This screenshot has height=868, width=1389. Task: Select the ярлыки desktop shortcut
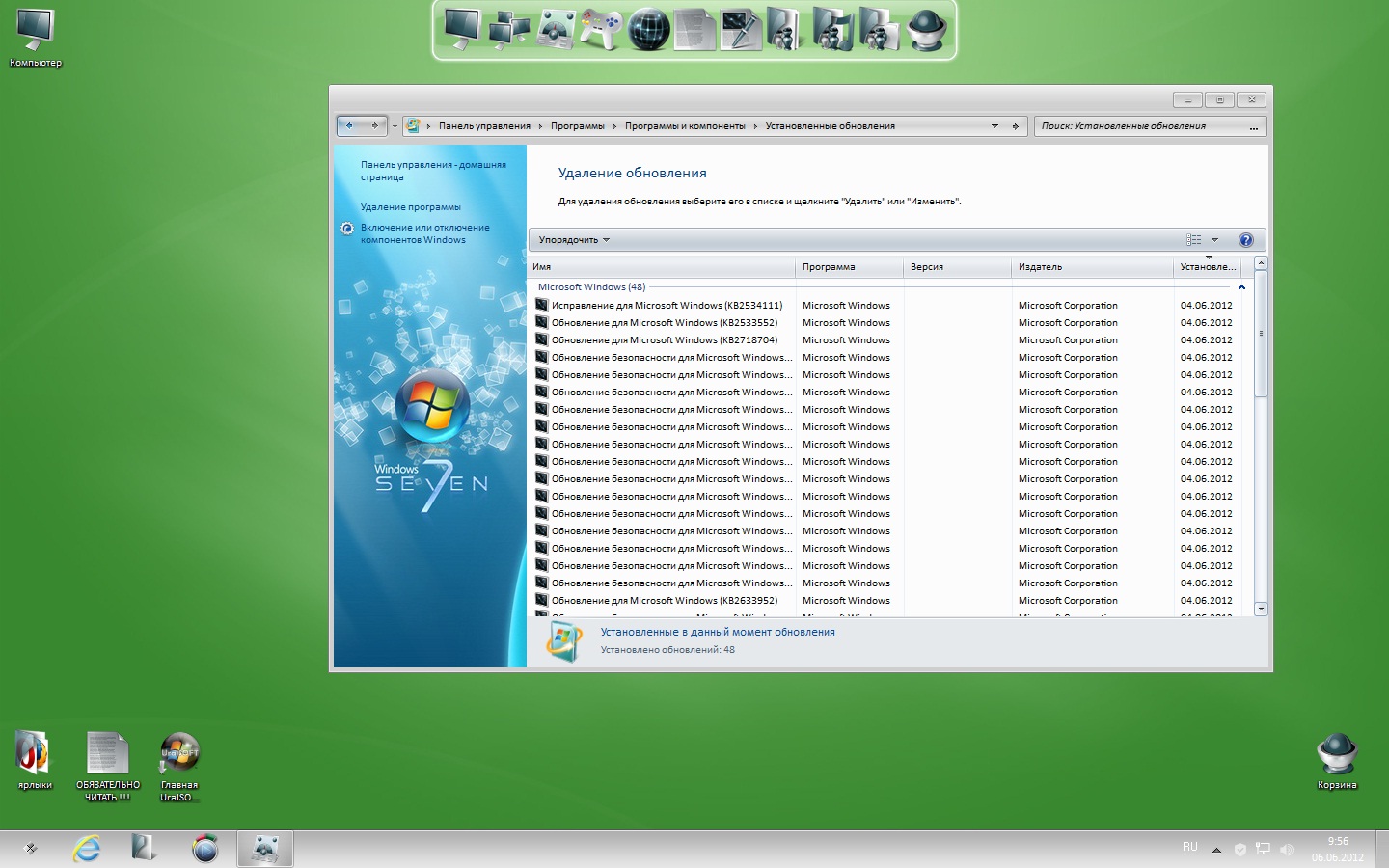pyautogui.click(x=35, y=760)
